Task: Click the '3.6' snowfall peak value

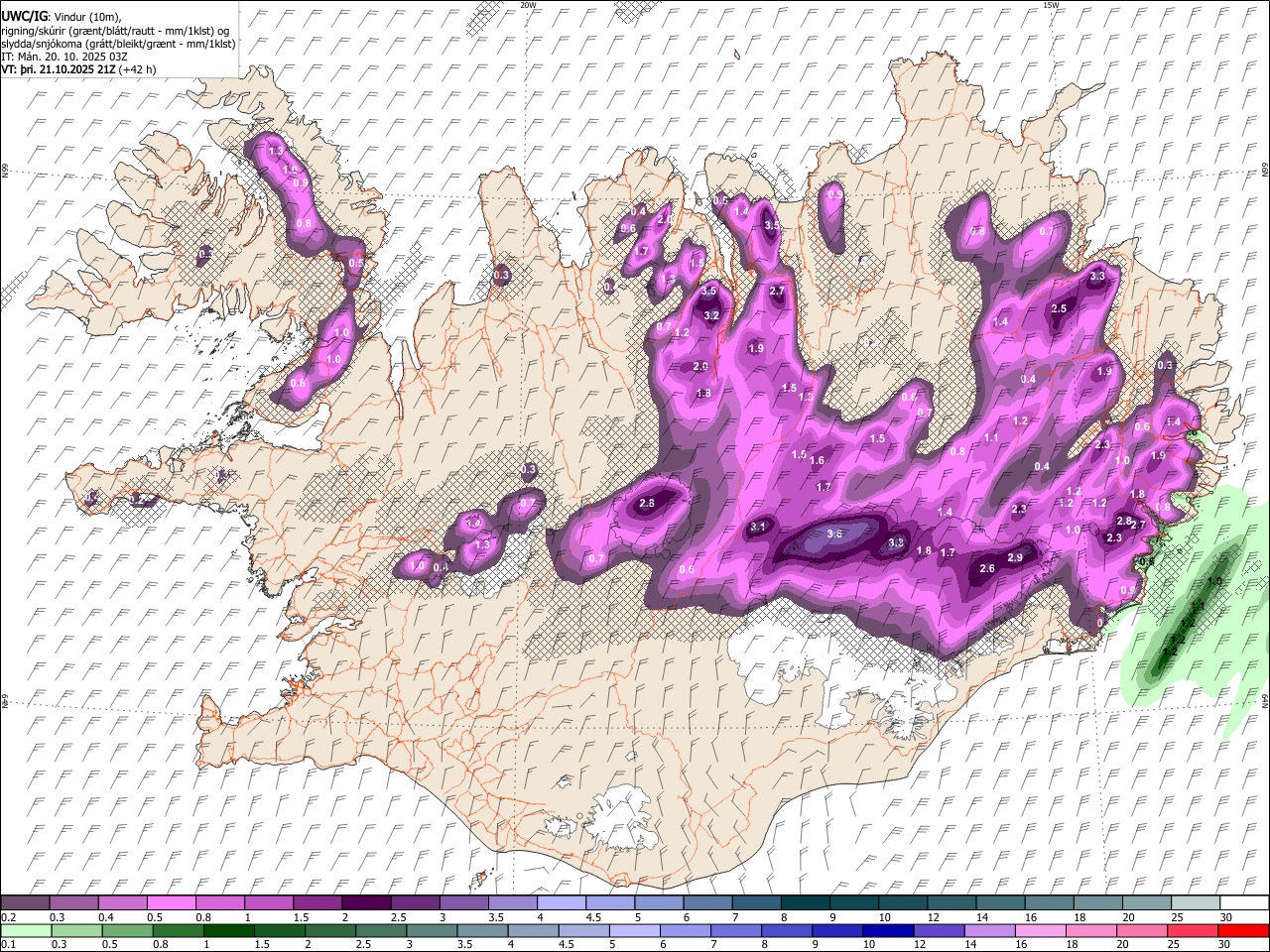Action: (x=834, y=534)
